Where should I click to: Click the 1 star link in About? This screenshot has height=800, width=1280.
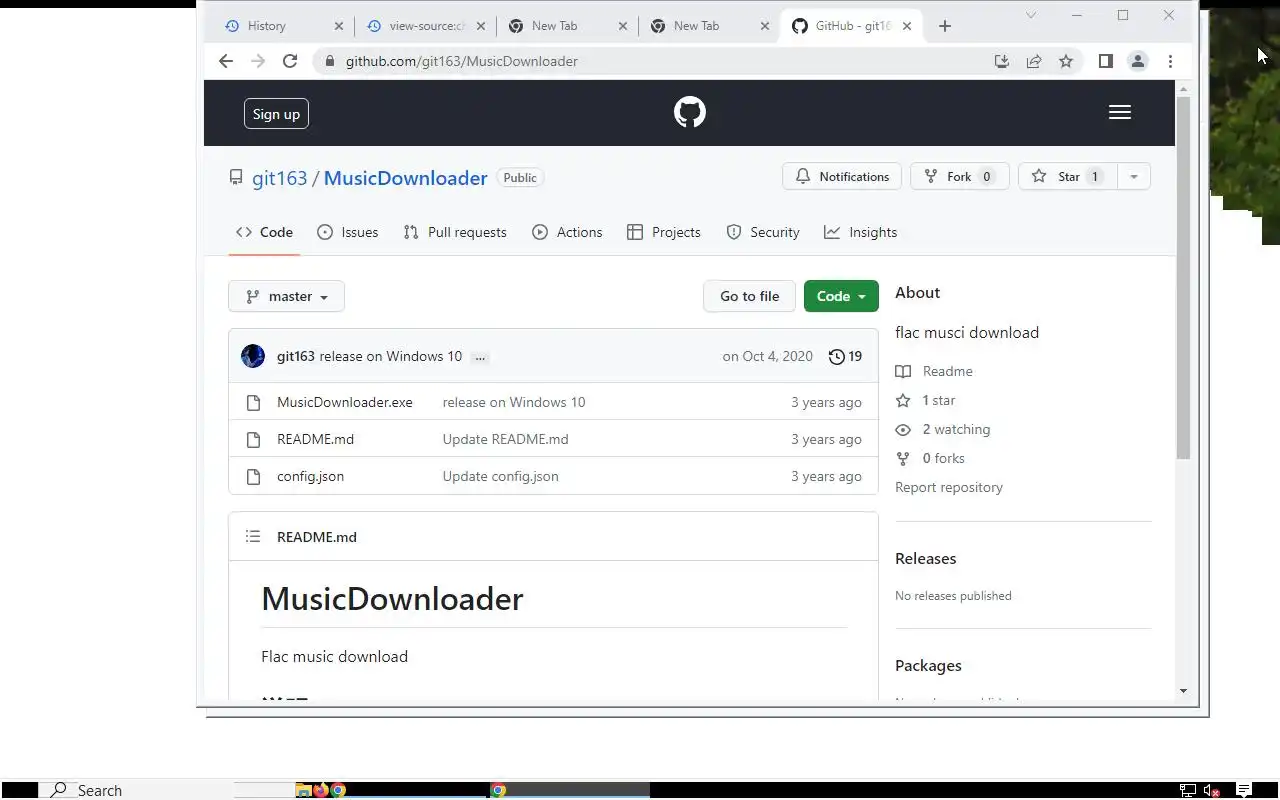(x=925, y=400)
